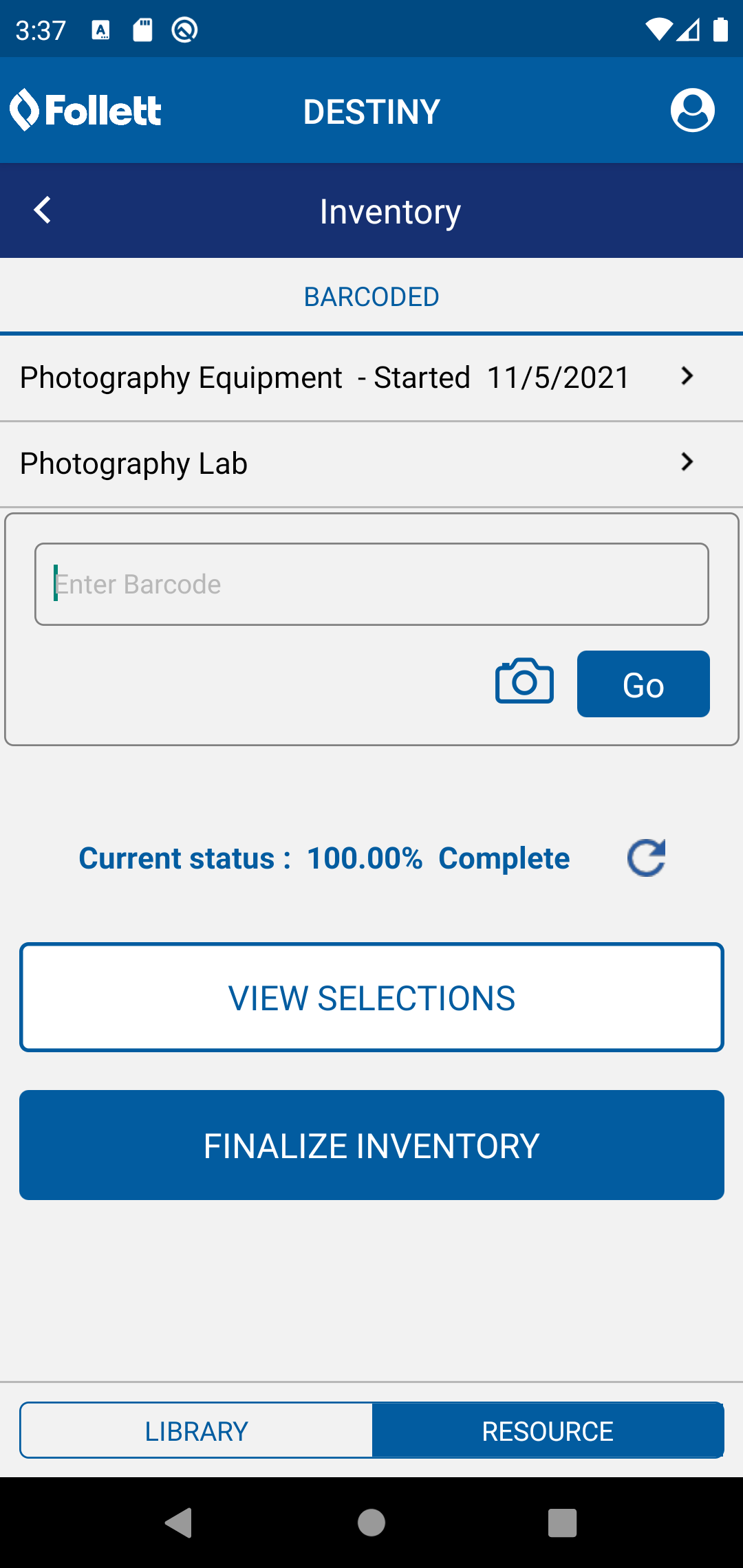The image size is (743, 1568).
Task: Tap the back arrow beside Inventory
Action: click(43, 210)
